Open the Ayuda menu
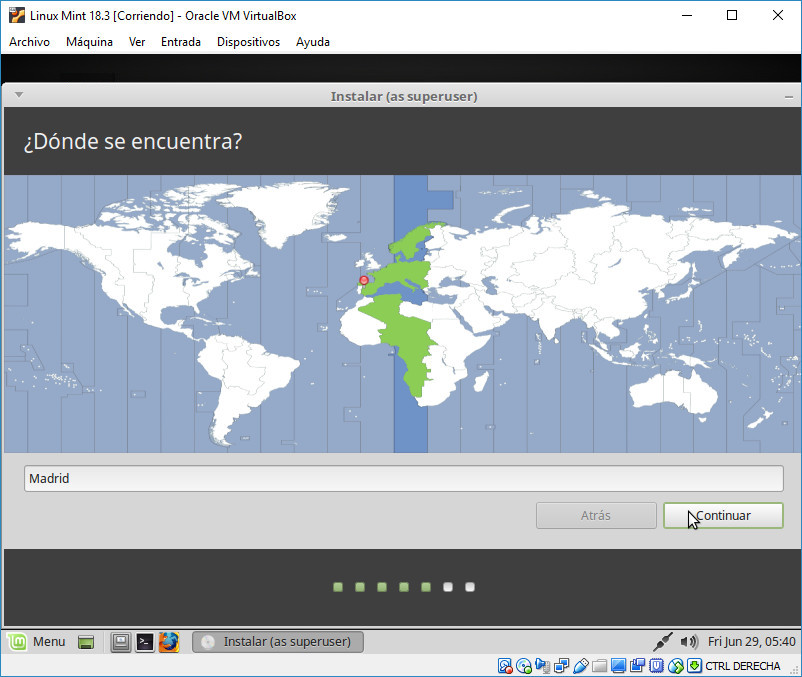802x677 pixels. (313, 42)
